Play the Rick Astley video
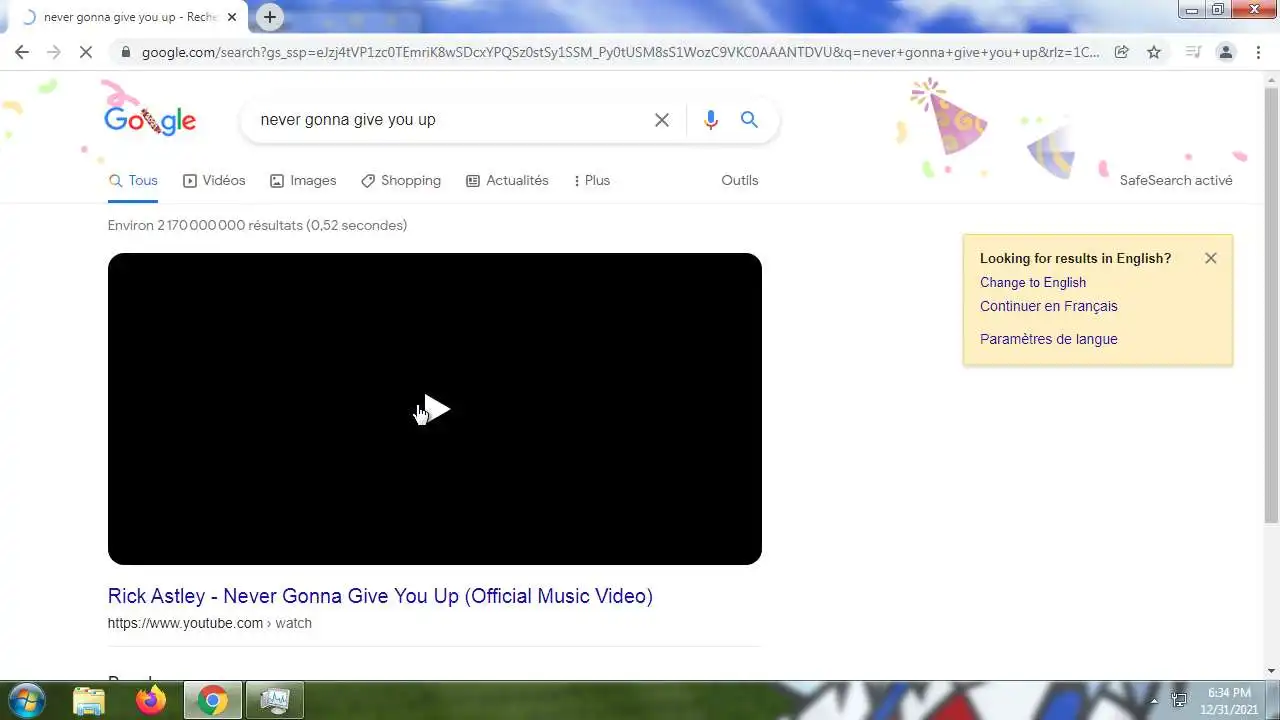Screen dimensions: 1280x720 [435, 409]
